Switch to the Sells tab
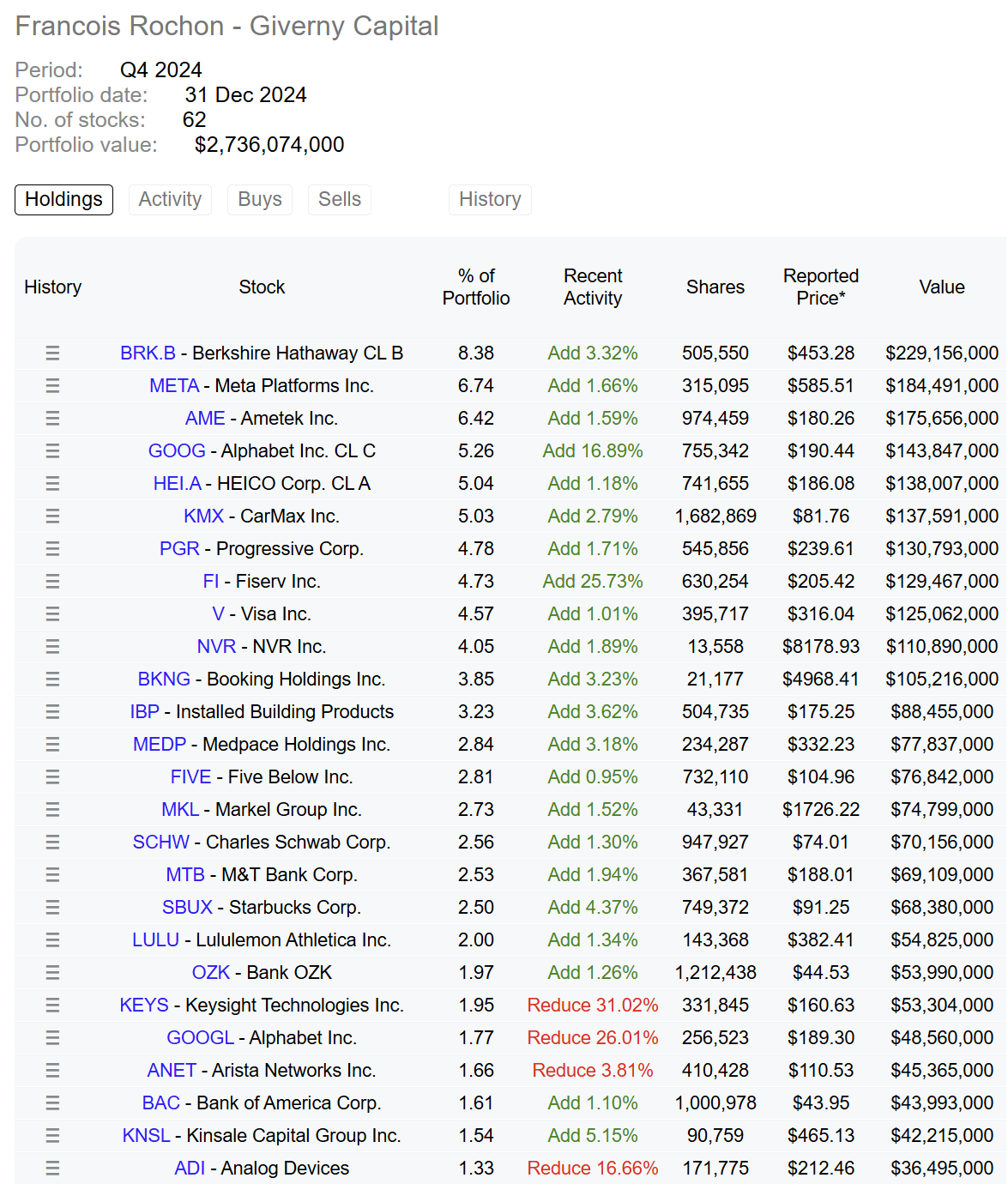 [340, 199]
